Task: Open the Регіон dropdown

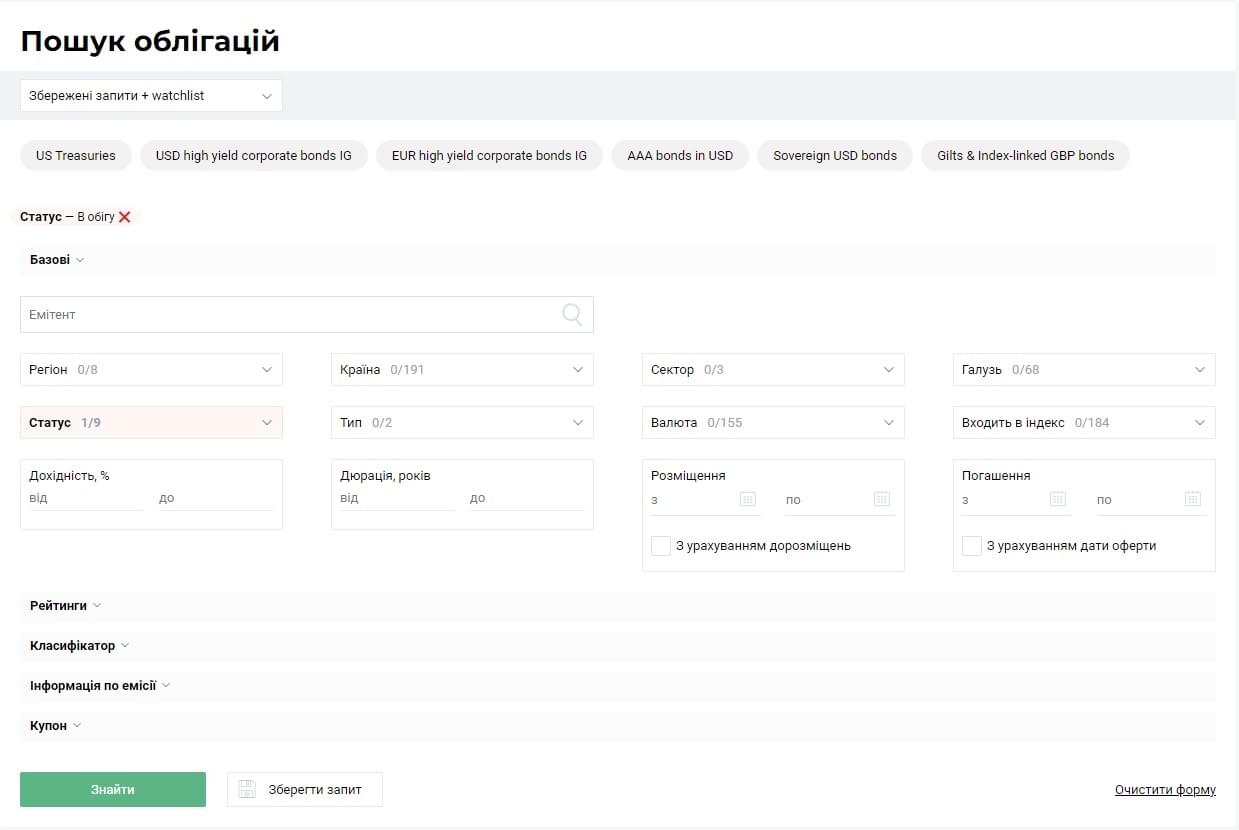Action: (x=151, y=370)
